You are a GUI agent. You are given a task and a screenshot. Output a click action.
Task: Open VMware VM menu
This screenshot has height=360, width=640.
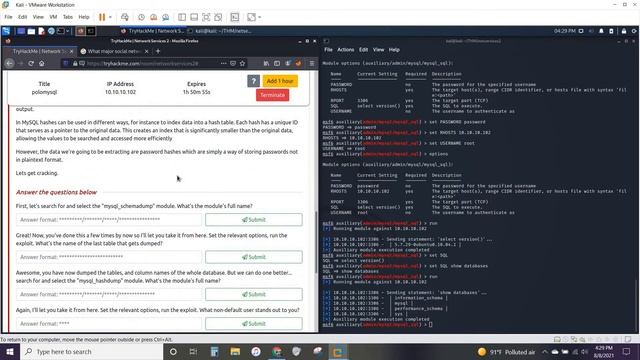coord(53,17)
